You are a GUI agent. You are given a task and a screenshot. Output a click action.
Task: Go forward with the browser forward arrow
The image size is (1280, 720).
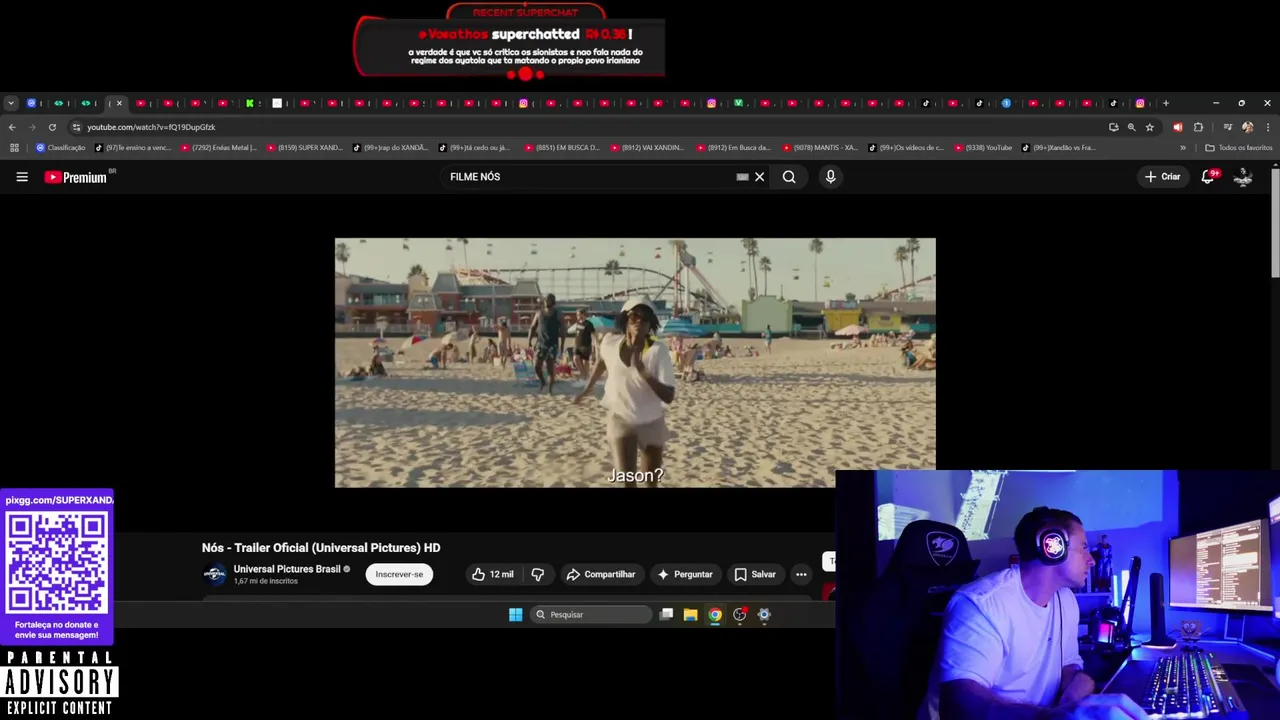click(x=32, y=127)
